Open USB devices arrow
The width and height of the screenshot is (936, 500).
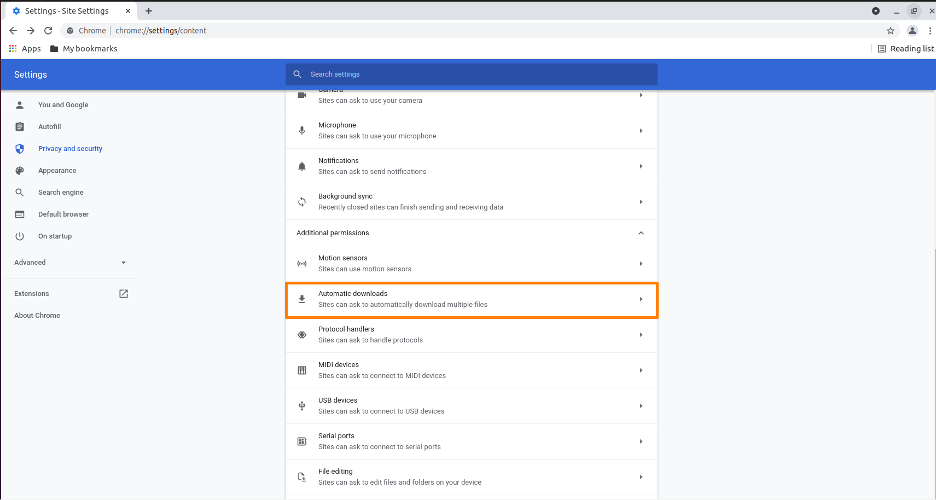[x=641, y=406]
